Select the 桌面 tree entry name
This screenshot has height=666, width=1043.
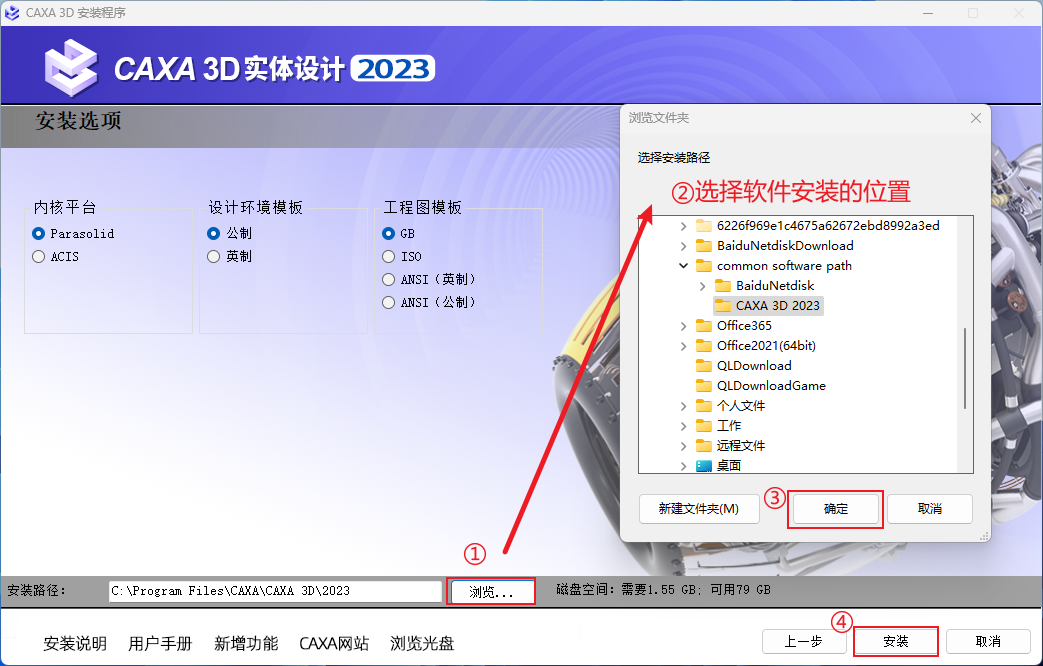(729, 465)
